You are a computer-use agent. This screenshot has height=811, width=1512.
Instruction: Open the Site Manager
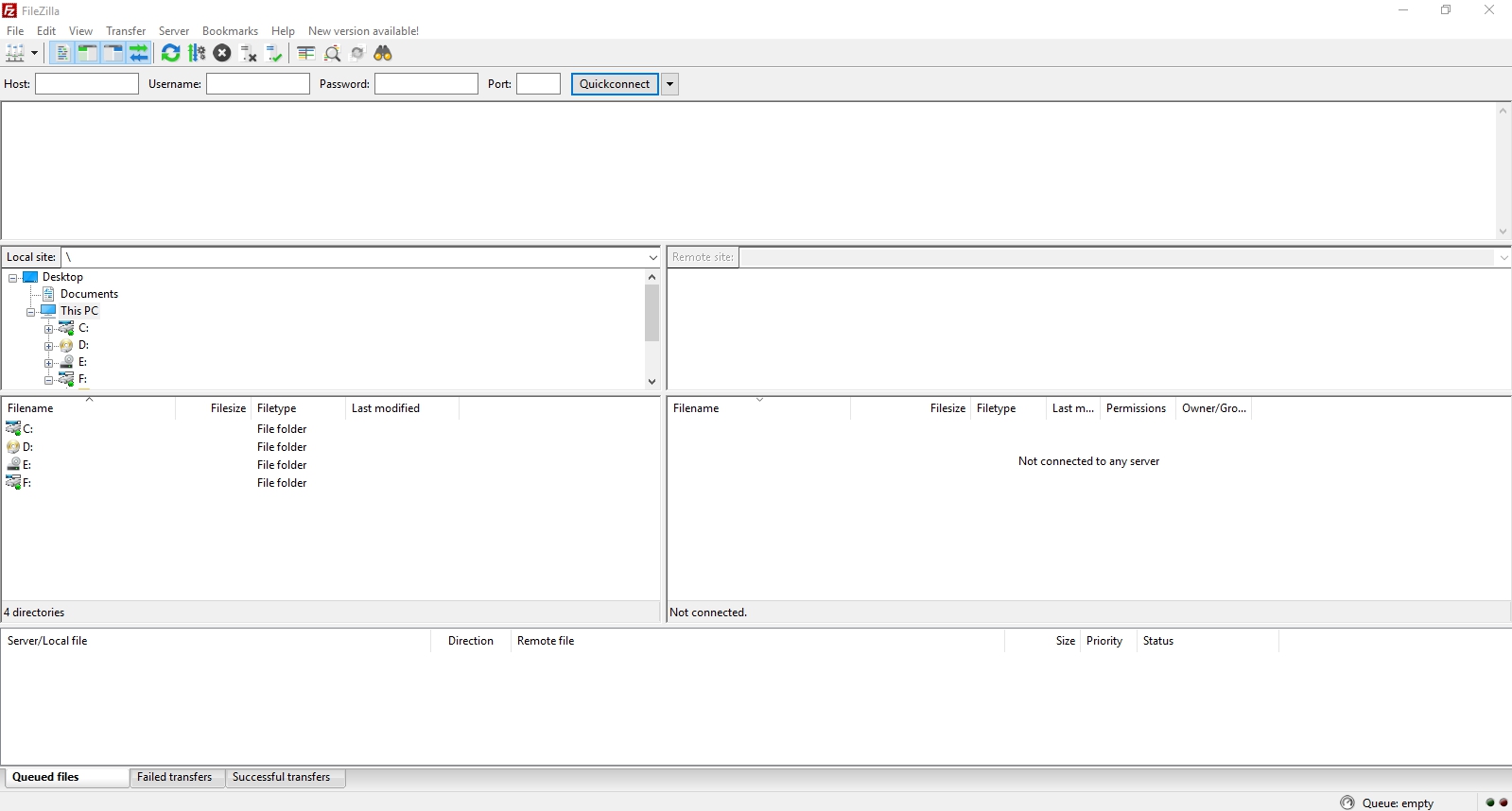tap(15, 53)
